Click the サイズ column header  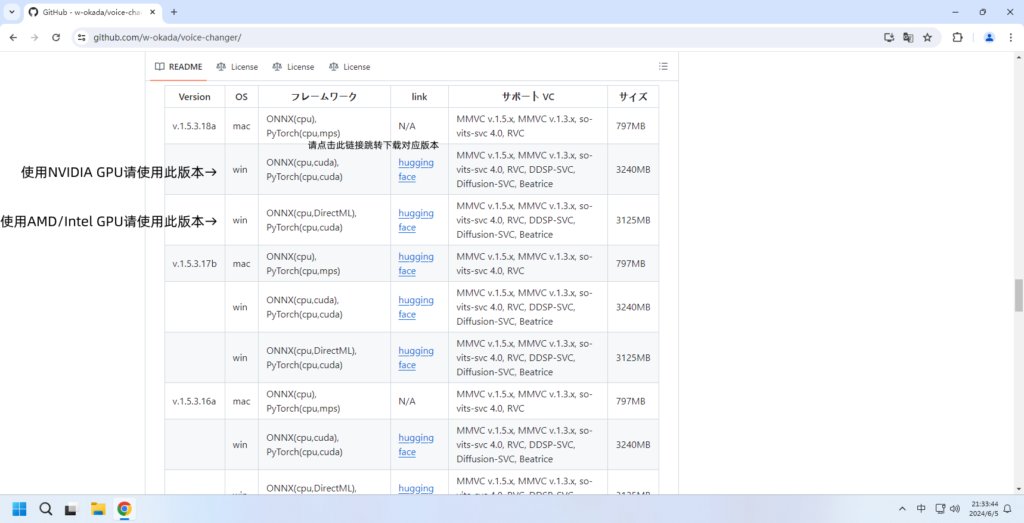click(633, 97)
